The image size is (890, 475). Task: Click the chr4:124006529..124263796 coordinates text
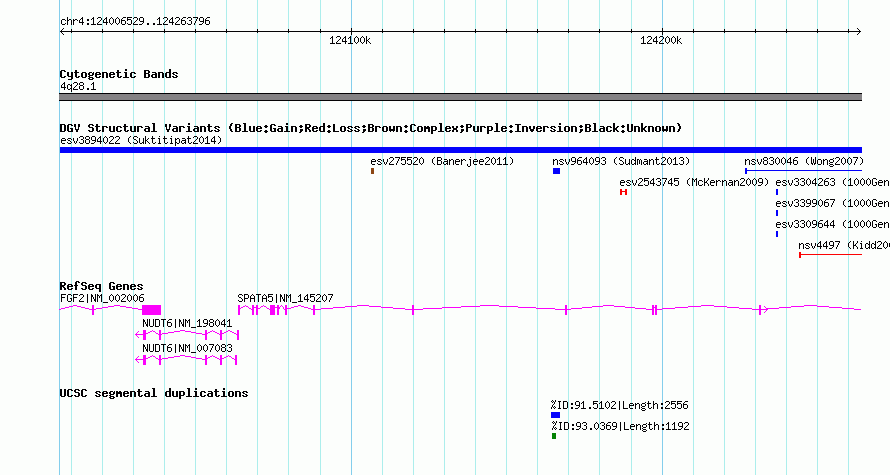tap(135, 21)
